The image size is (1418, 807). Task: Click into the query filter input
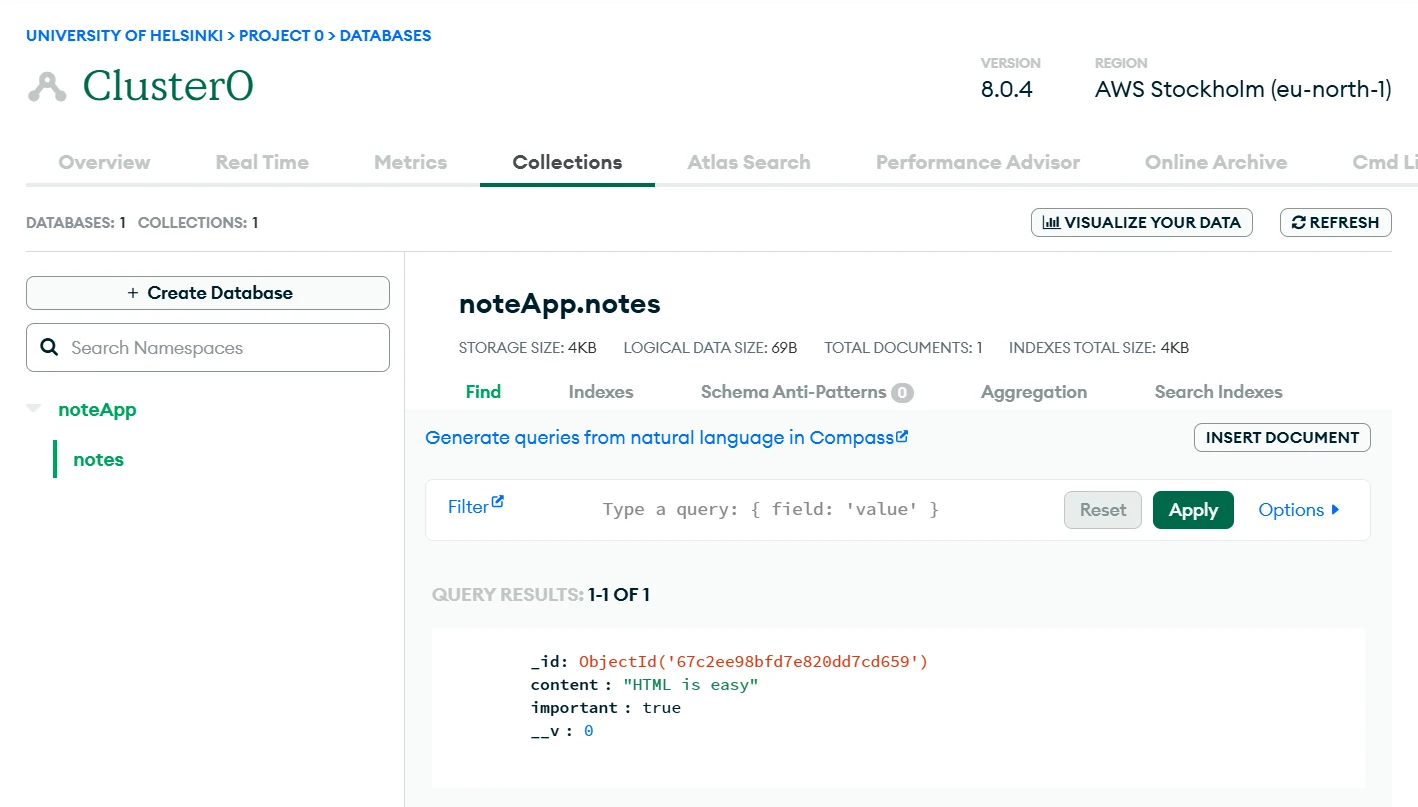coord(771,510)
